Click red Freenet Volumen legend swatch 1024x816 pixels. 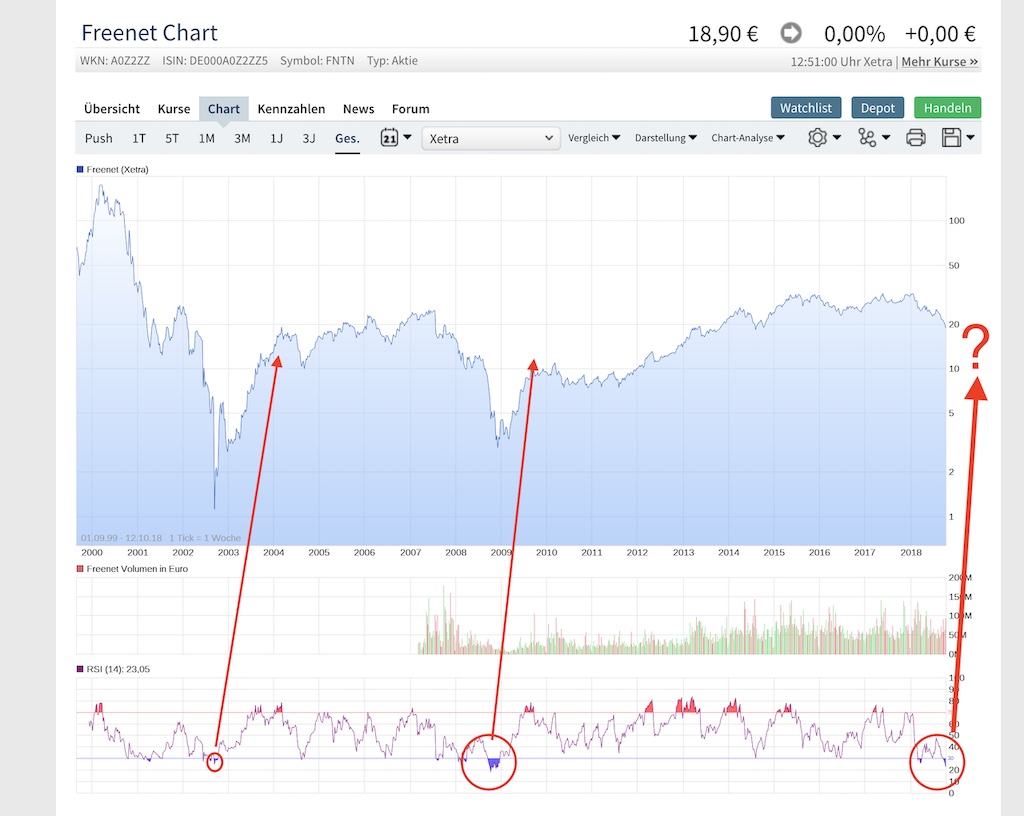(80, 569)
